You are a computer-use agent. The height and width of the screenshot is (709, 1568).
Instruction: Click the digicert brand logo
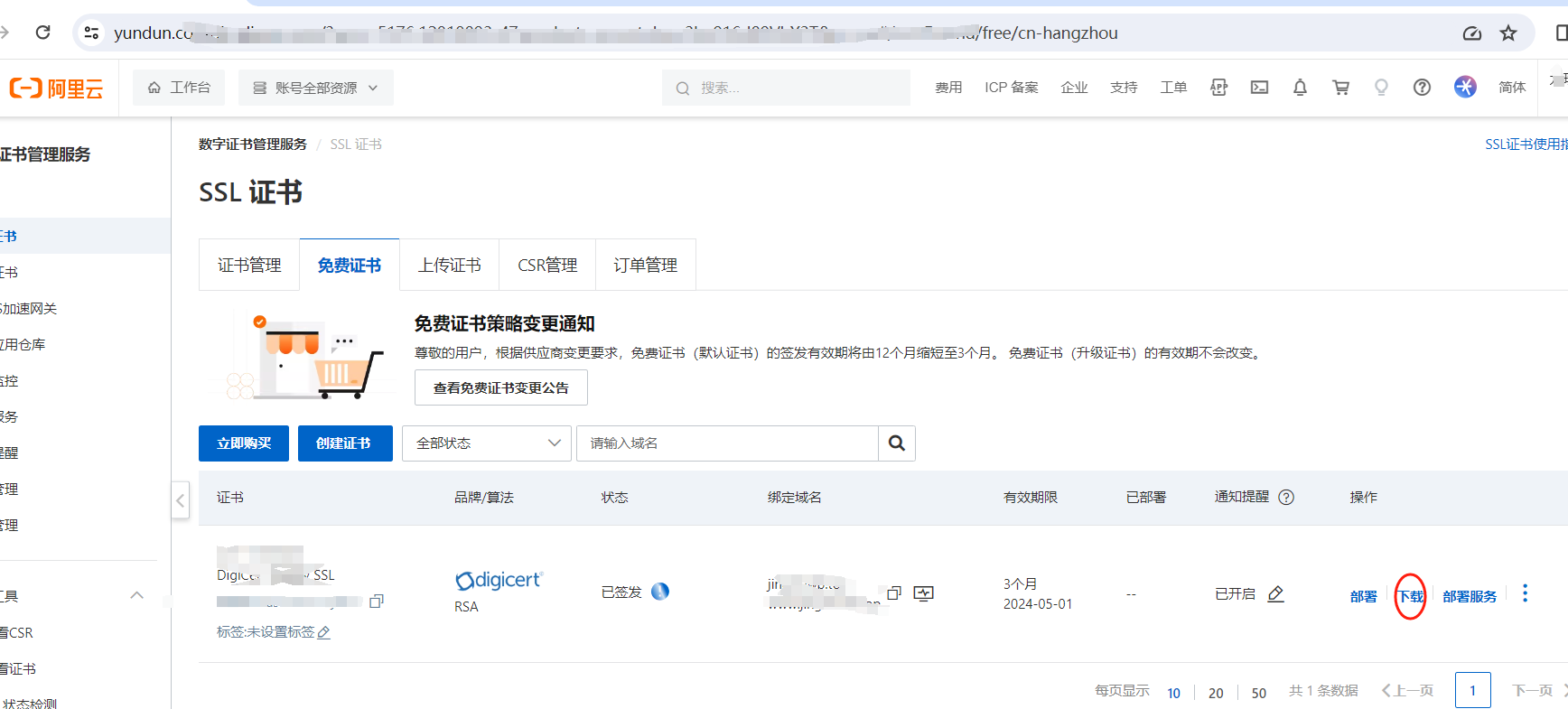pos(499,580)
